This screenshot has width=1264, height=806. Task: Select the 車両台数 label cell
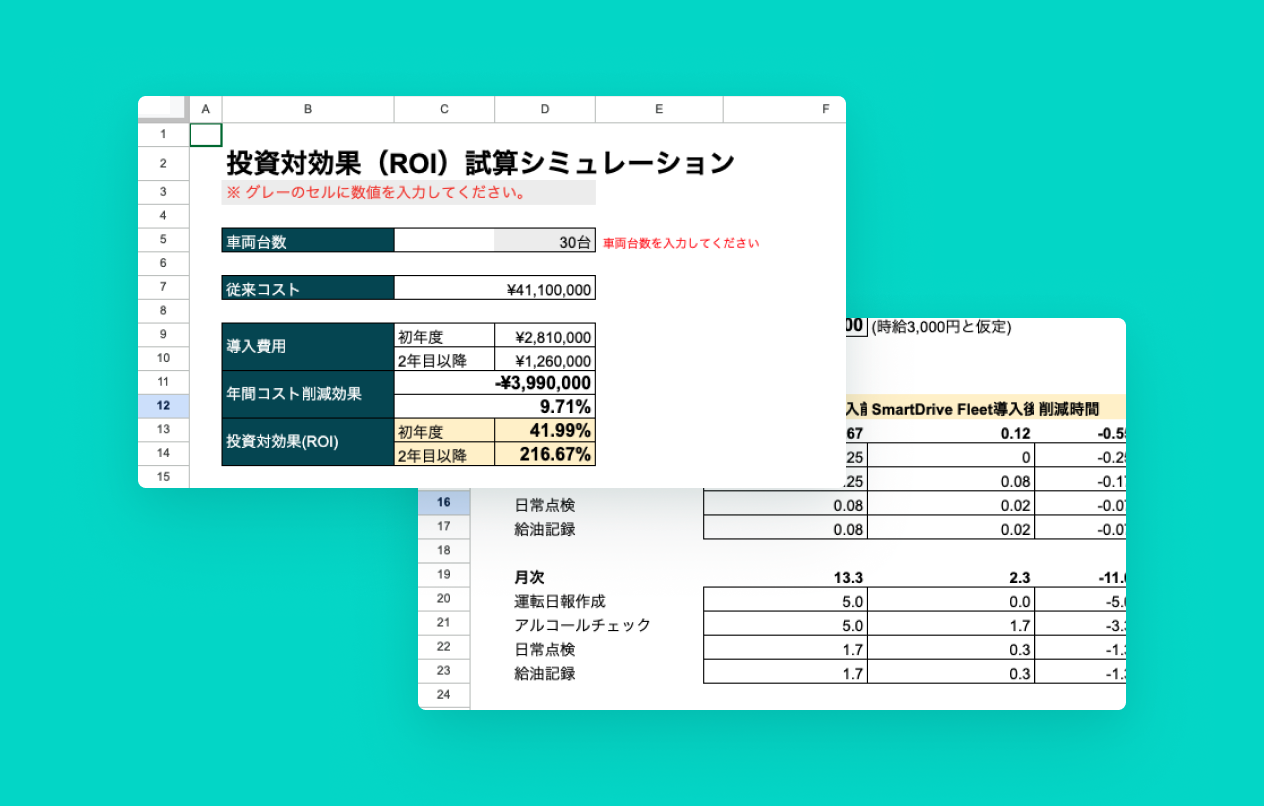tap(308, 240)
